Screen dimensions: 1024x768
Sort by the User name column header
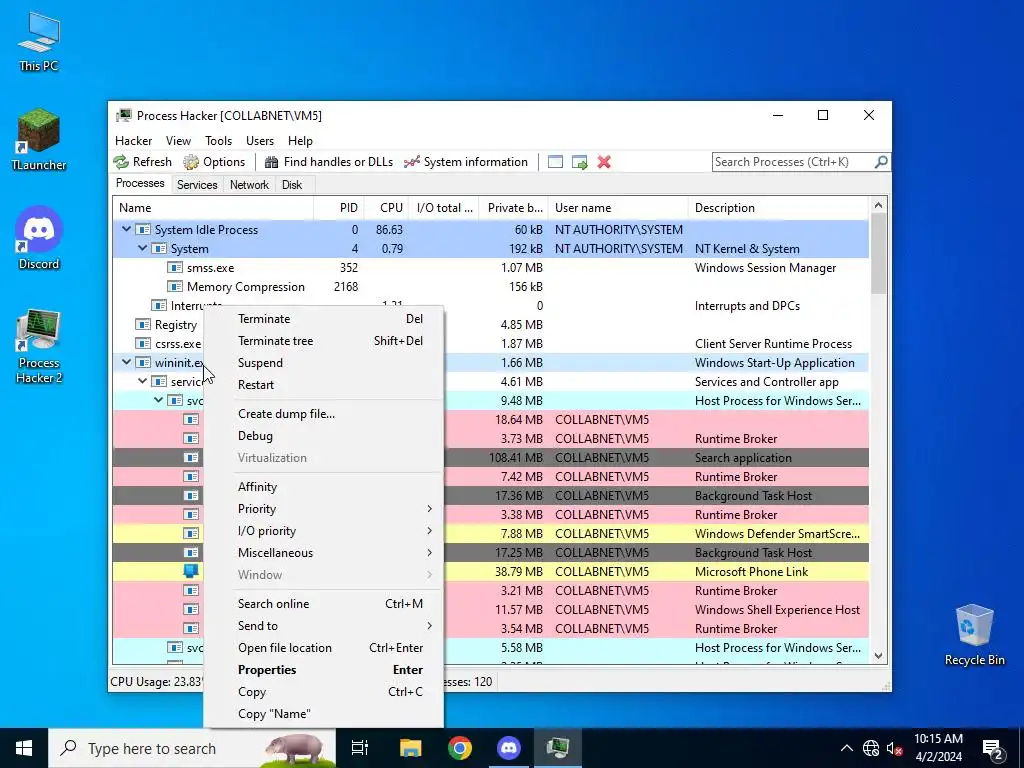(x=618, y=208)
